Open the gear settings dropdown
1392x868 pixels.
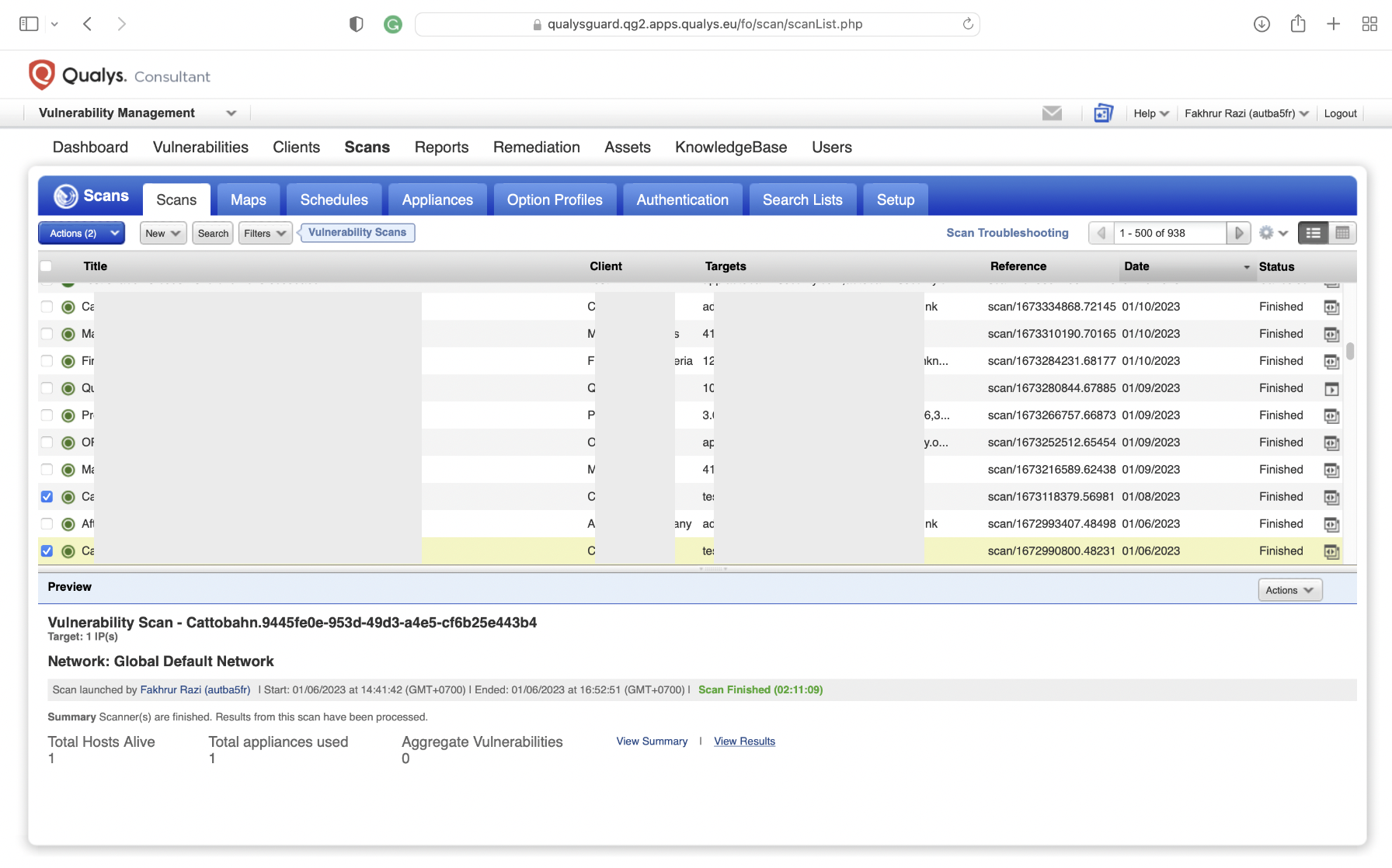[x=1273, y=233]
